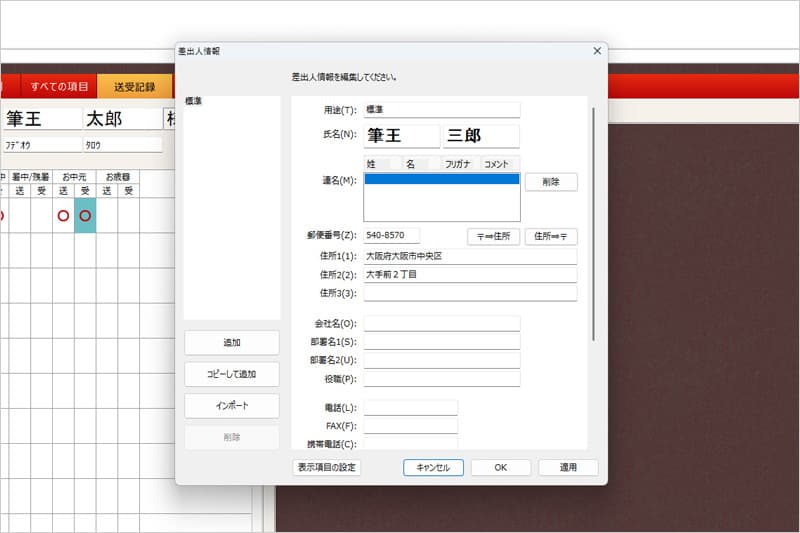Click the 住所⇒〒 conversion button
Viewport: 800px width, 533px height.
(x=551, y=237)
